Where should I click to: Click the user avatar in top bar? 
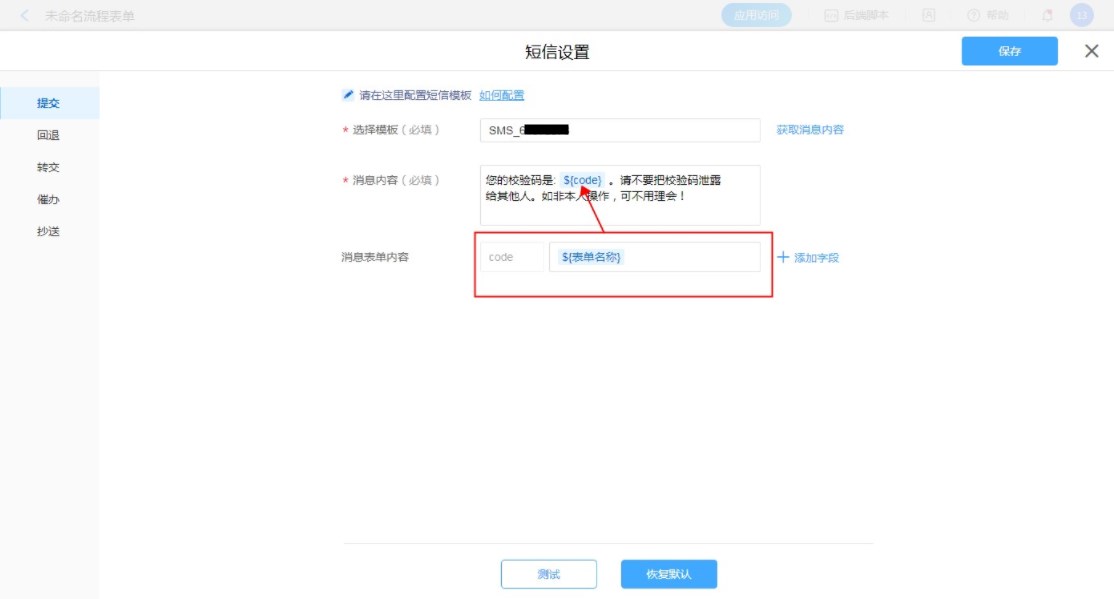click(x=1081, y=15)
